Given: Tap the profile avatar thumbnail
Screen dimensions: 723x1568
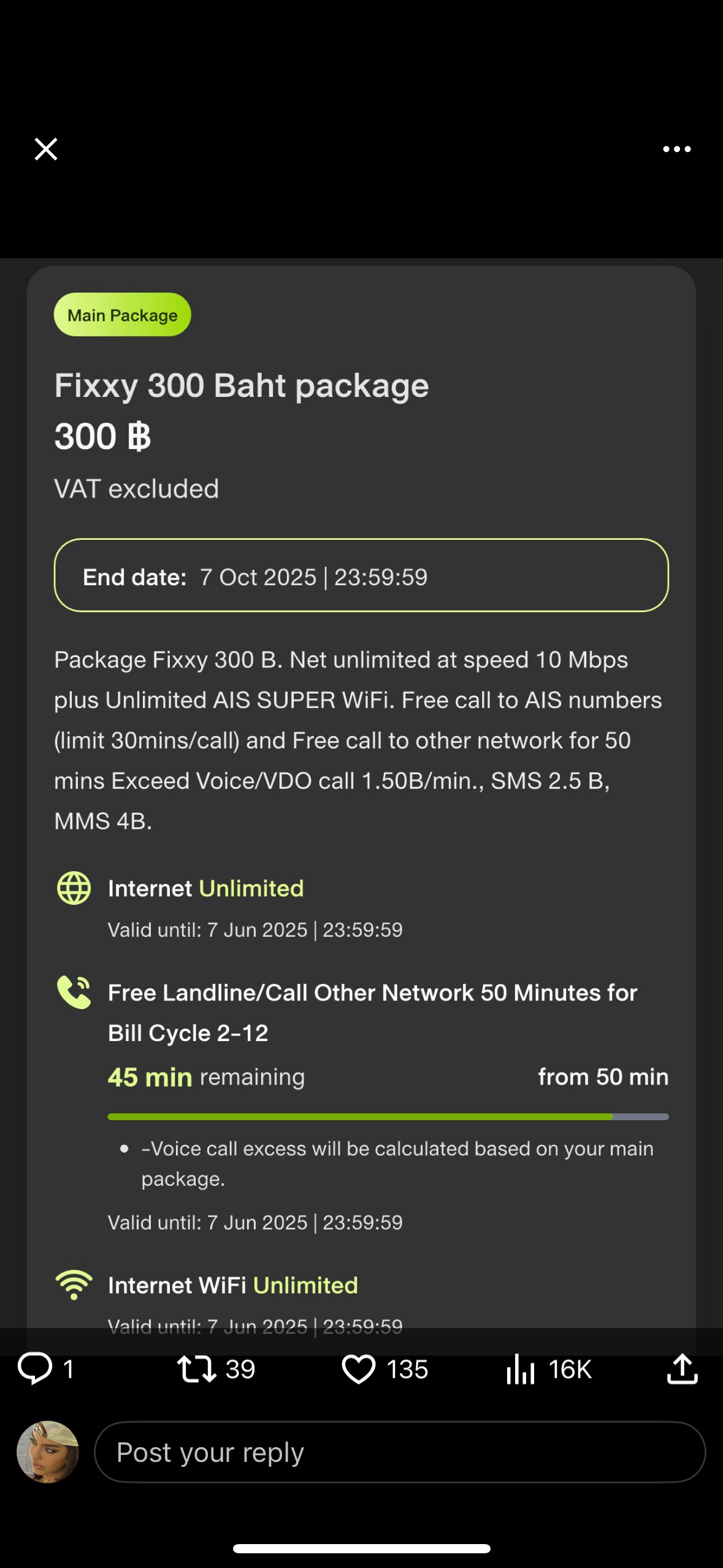Looking at the screenshot, I should click(x=48, y=1452).
